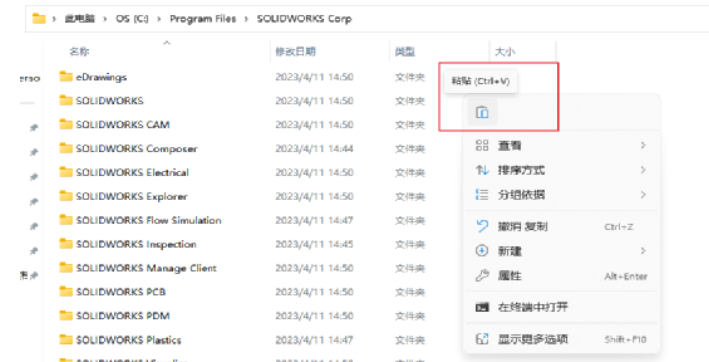This screenshot has height=362, width=709.
Task: Expand the chevron after 此电脑 in the path
Action: [105, 19]
